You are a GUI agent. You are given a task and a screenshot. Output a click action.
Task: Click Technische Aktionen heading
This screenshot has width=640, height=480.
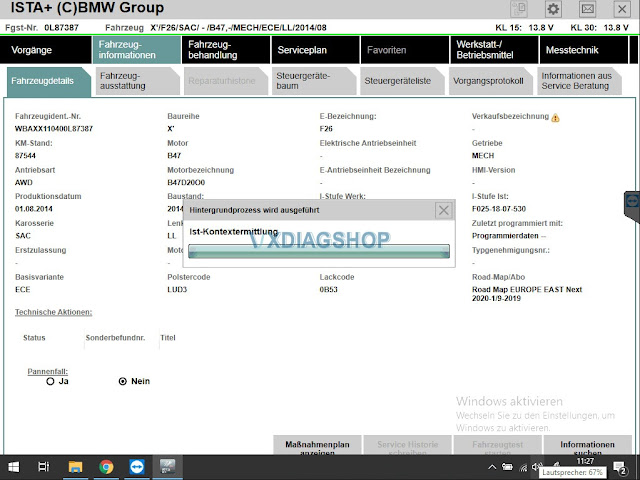pos(53,312)
